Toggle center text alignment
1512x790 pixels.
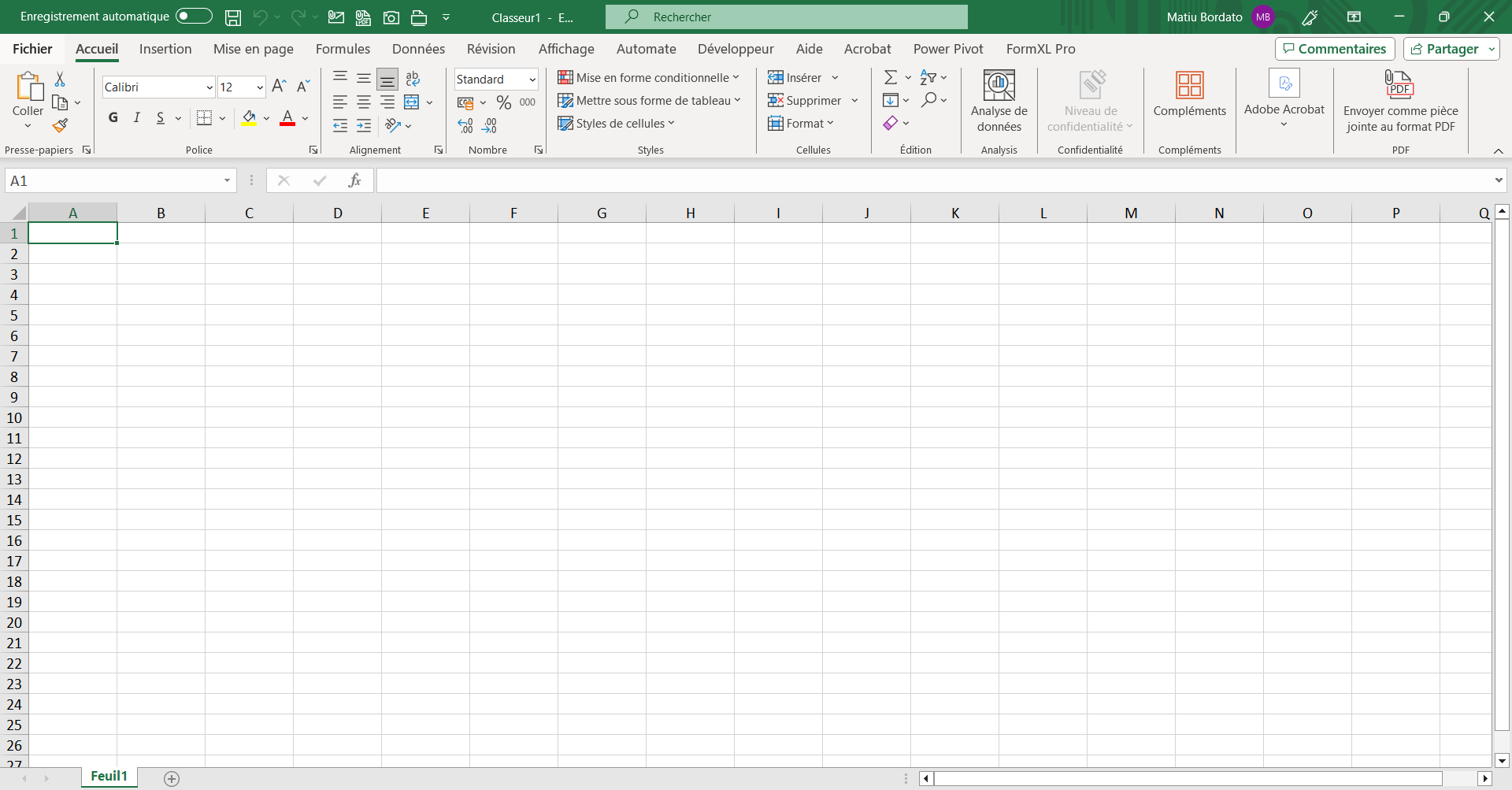[x=363, y=102]
